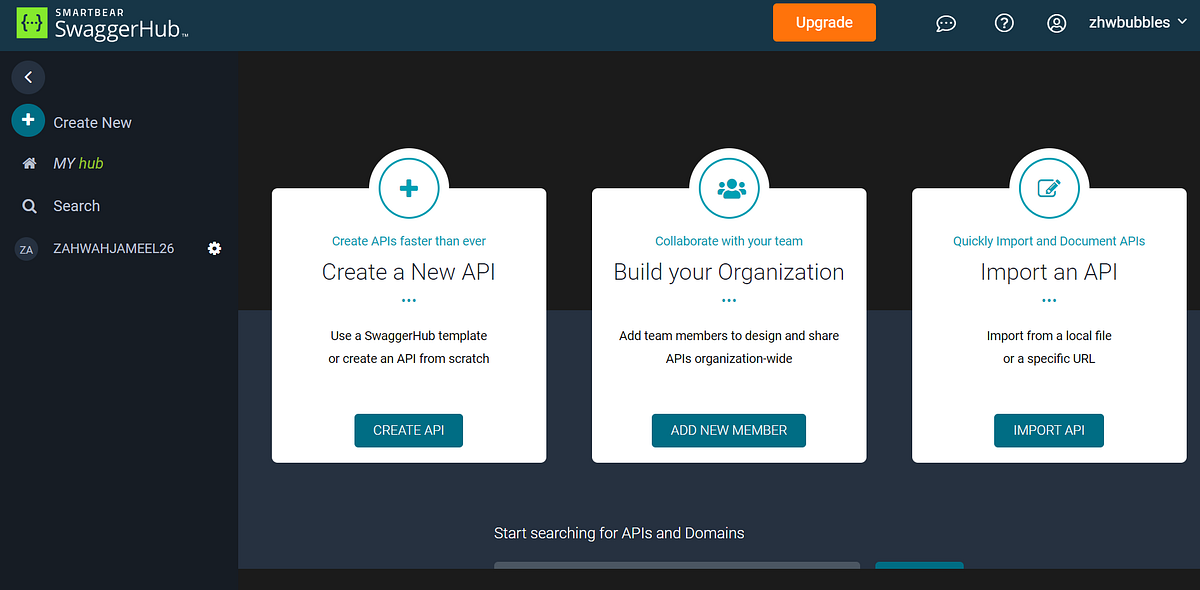Select the Search magnifier in the sidebar
This screenshot has height=590, width=1200.
30,206
